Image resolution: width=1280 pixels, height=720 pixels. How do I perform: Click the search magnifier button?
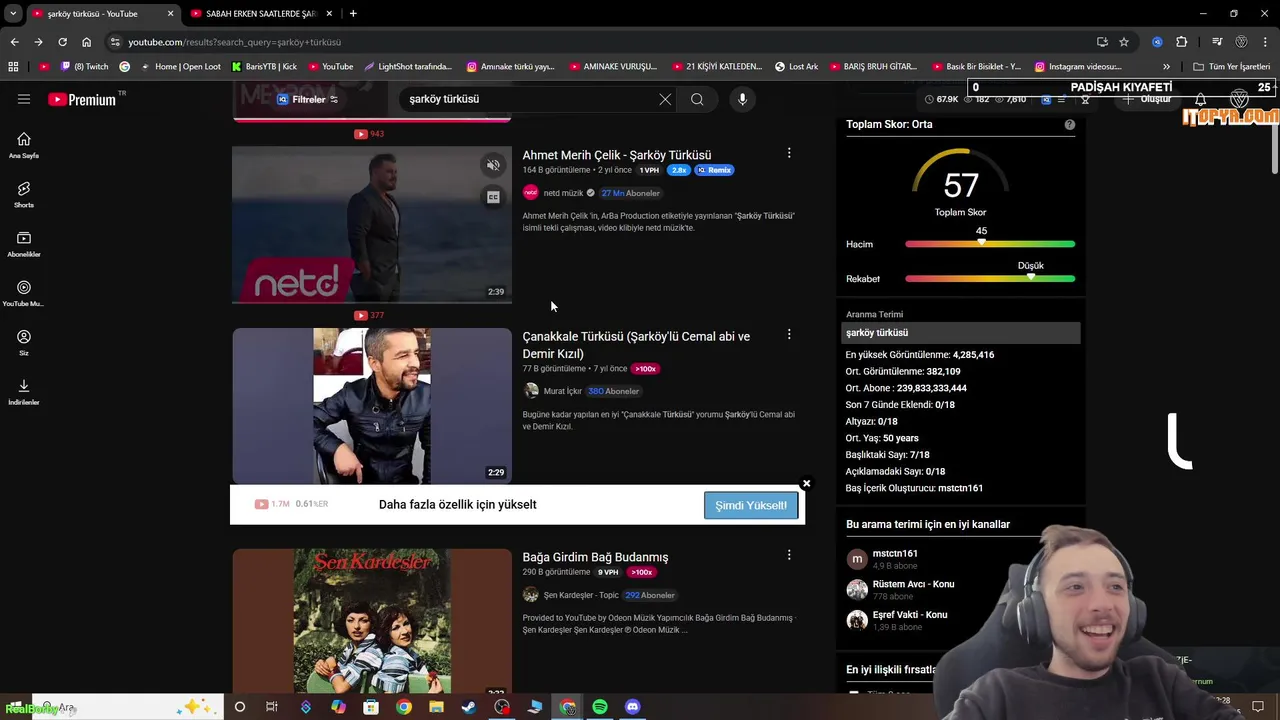(x=697, y=99)
